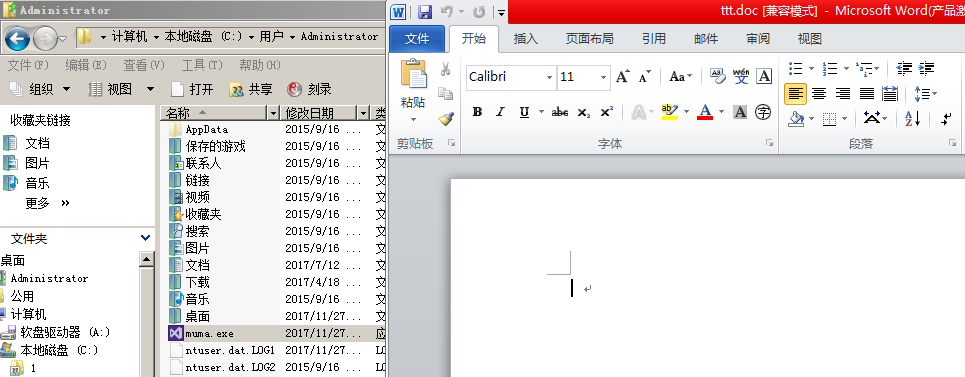Click the Grow Font icon
Viewport: 965px width, 377px height.
[622, 77]
